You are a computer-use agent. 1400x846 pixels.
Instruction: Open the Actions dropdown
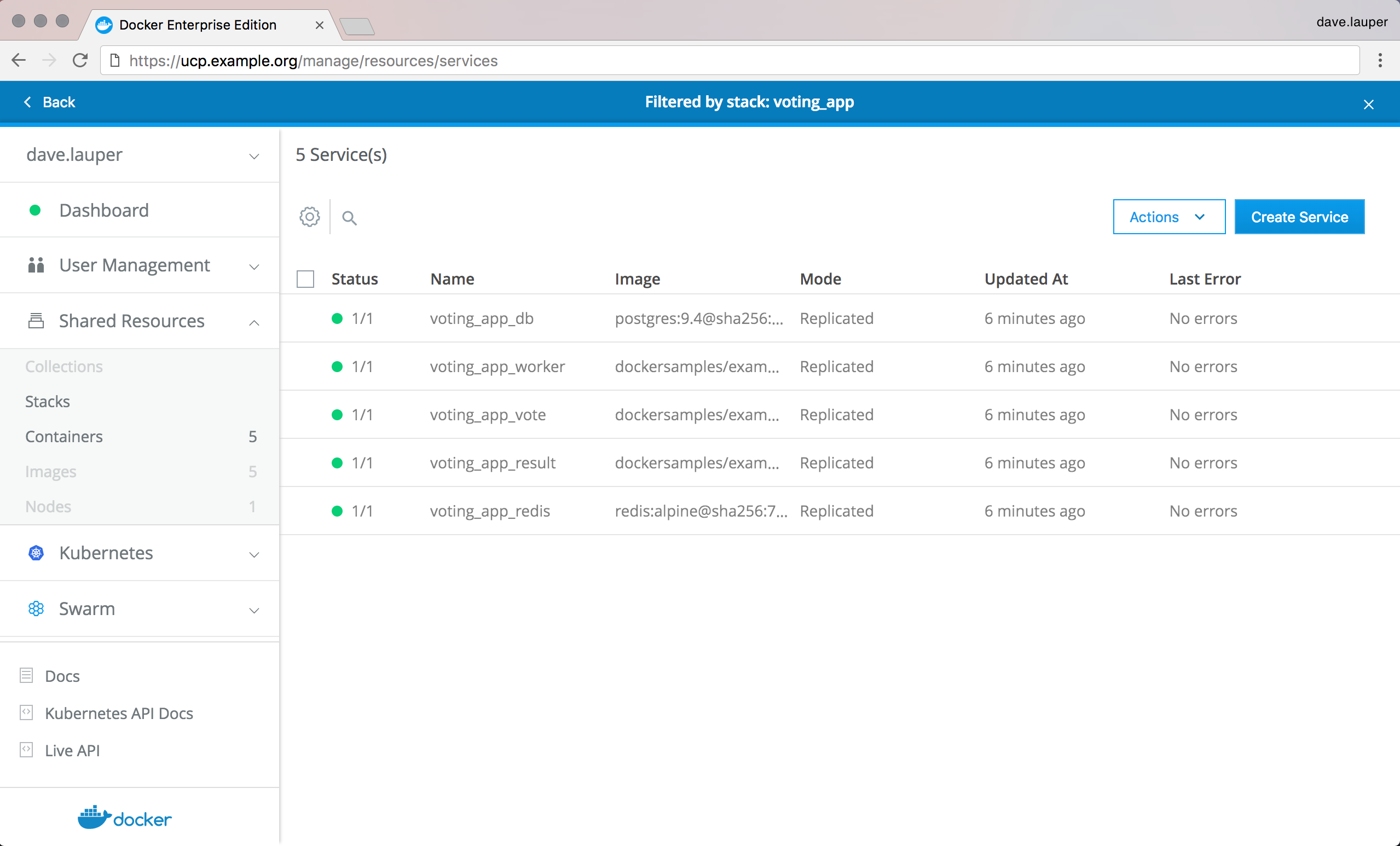click(1168, 217)
